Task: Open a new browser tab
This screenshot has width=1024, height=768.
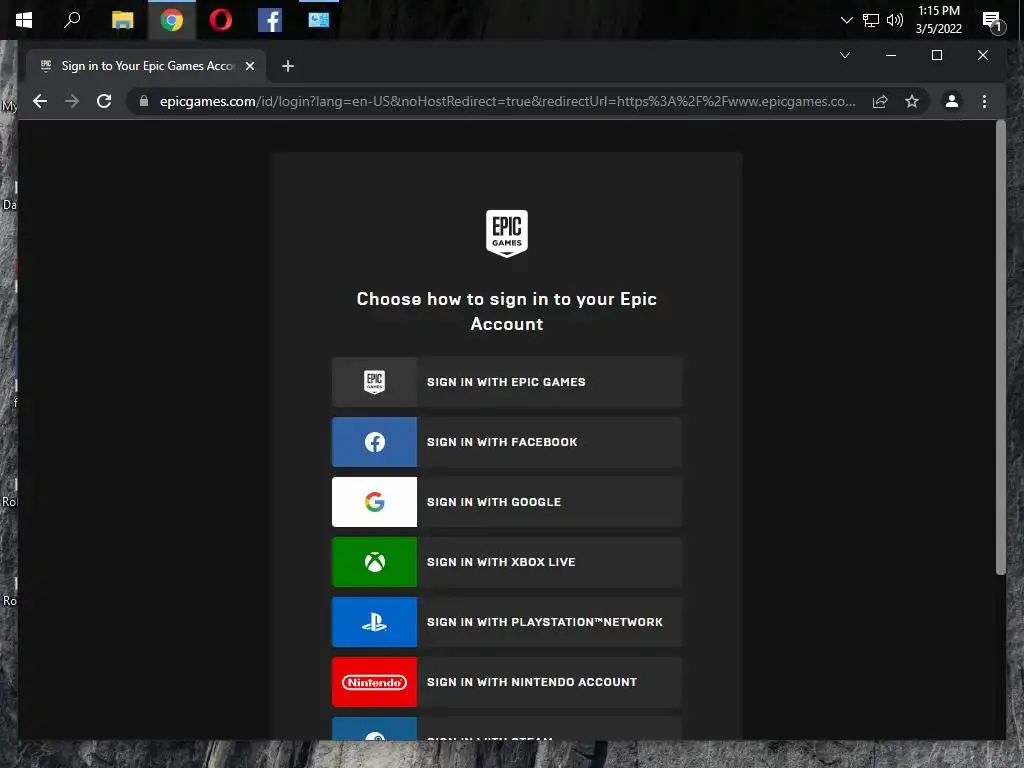Action: pos(288,66)
